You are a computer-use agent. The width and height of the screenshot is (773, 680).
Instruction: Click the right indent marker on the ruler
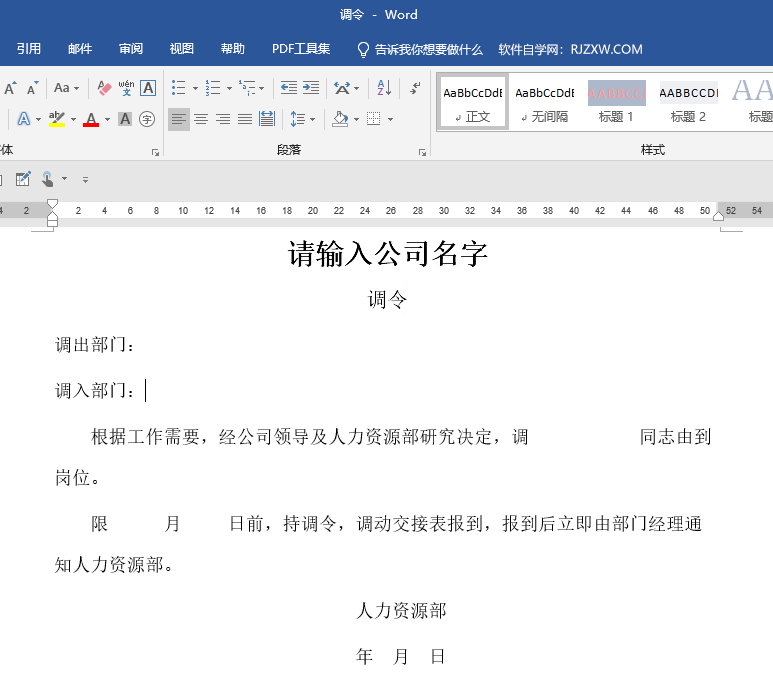pyautogui.click(x=718, y=215)
